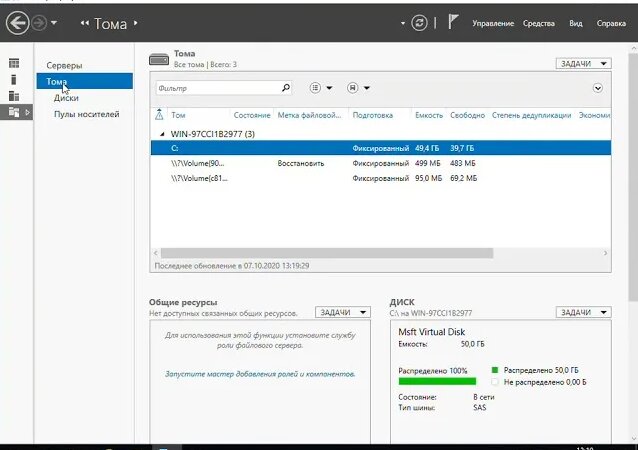Viewport: 638px width, 450px height.
Task: Click Запустите мастер добавления ролей link
Action: (x=260, y=374)
